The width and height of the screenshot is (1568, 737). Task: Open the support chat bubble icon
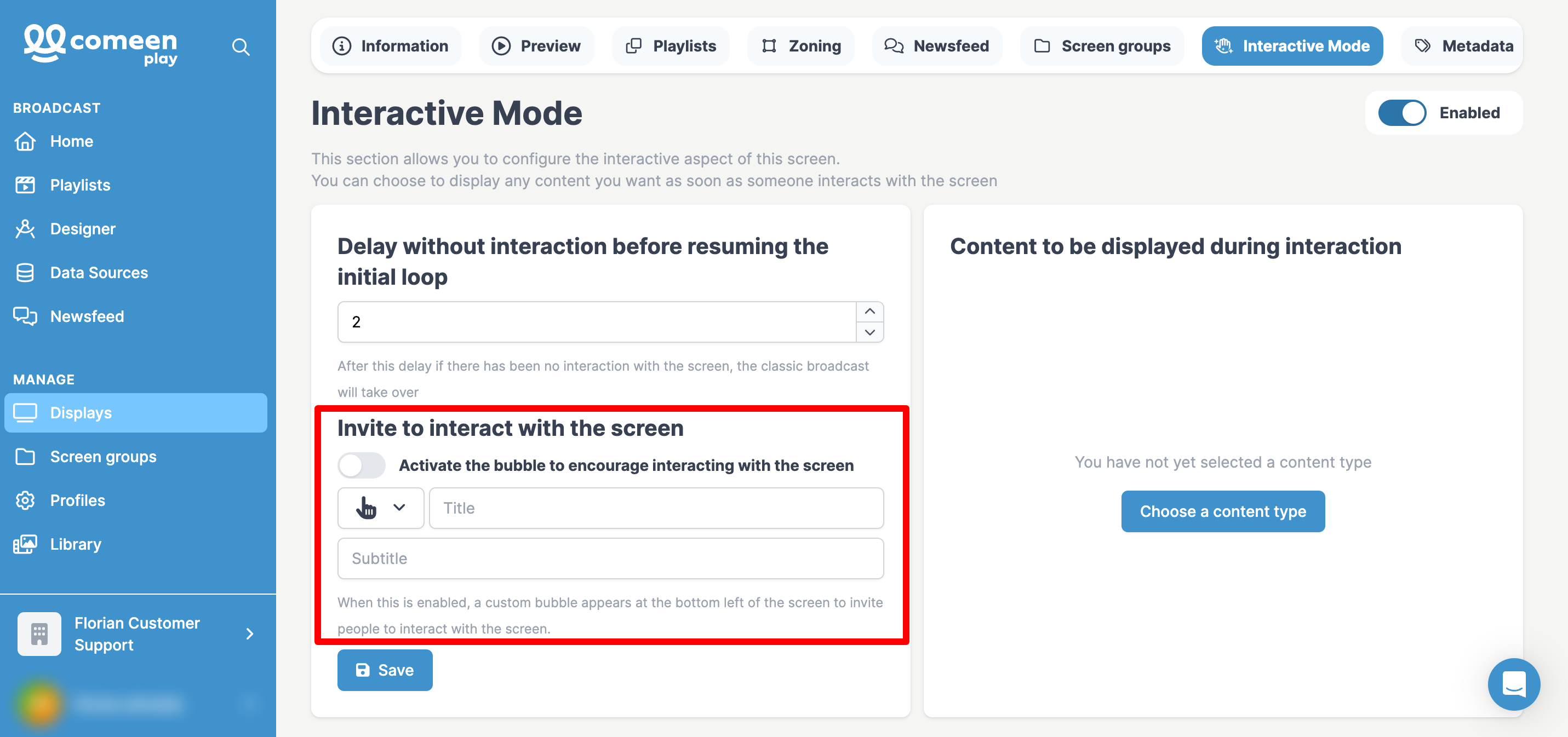pyautogui.click(x=1513, y=684)
